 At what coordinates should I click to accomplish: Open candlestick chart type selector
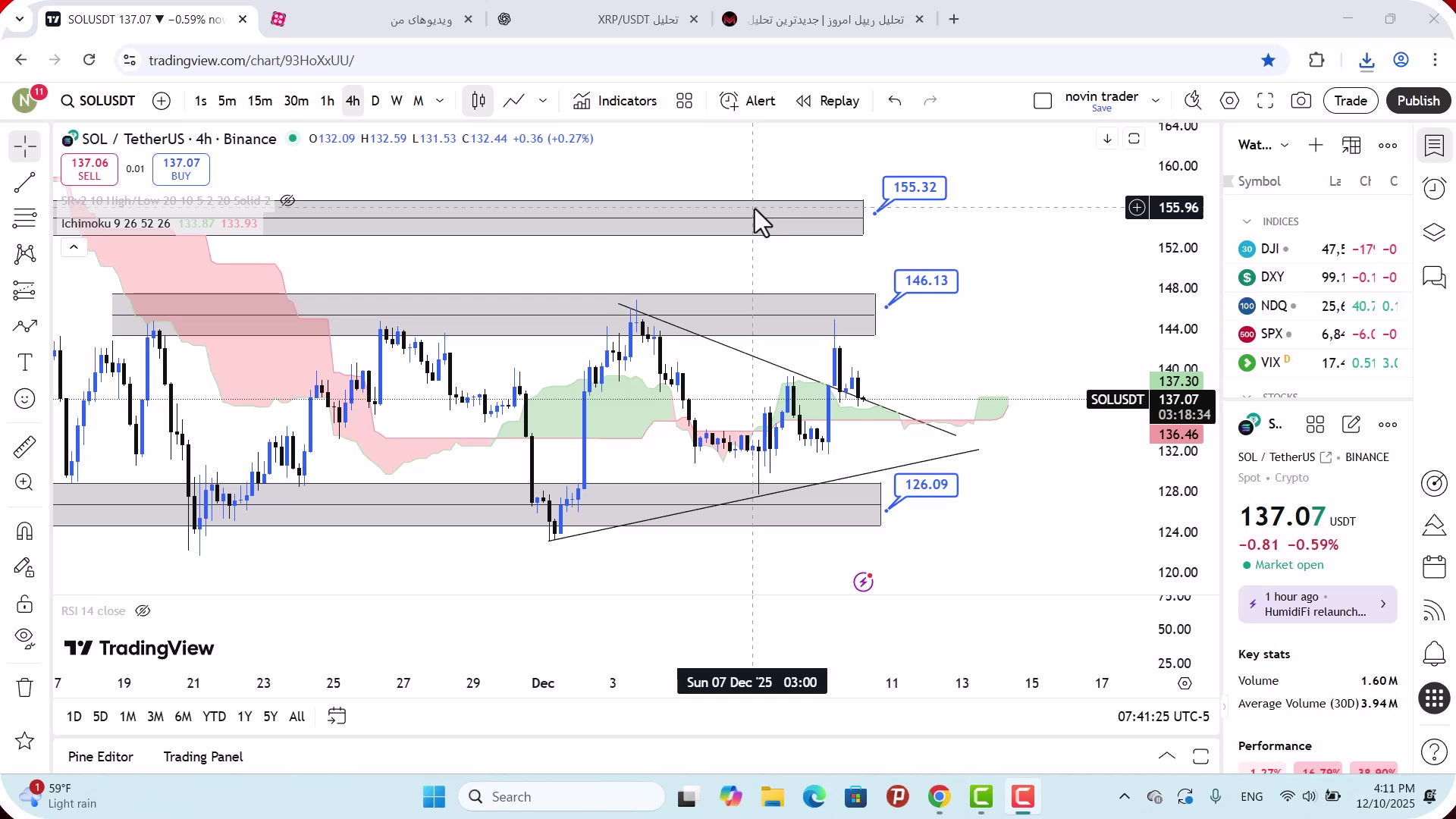click(x=479, y=101)
